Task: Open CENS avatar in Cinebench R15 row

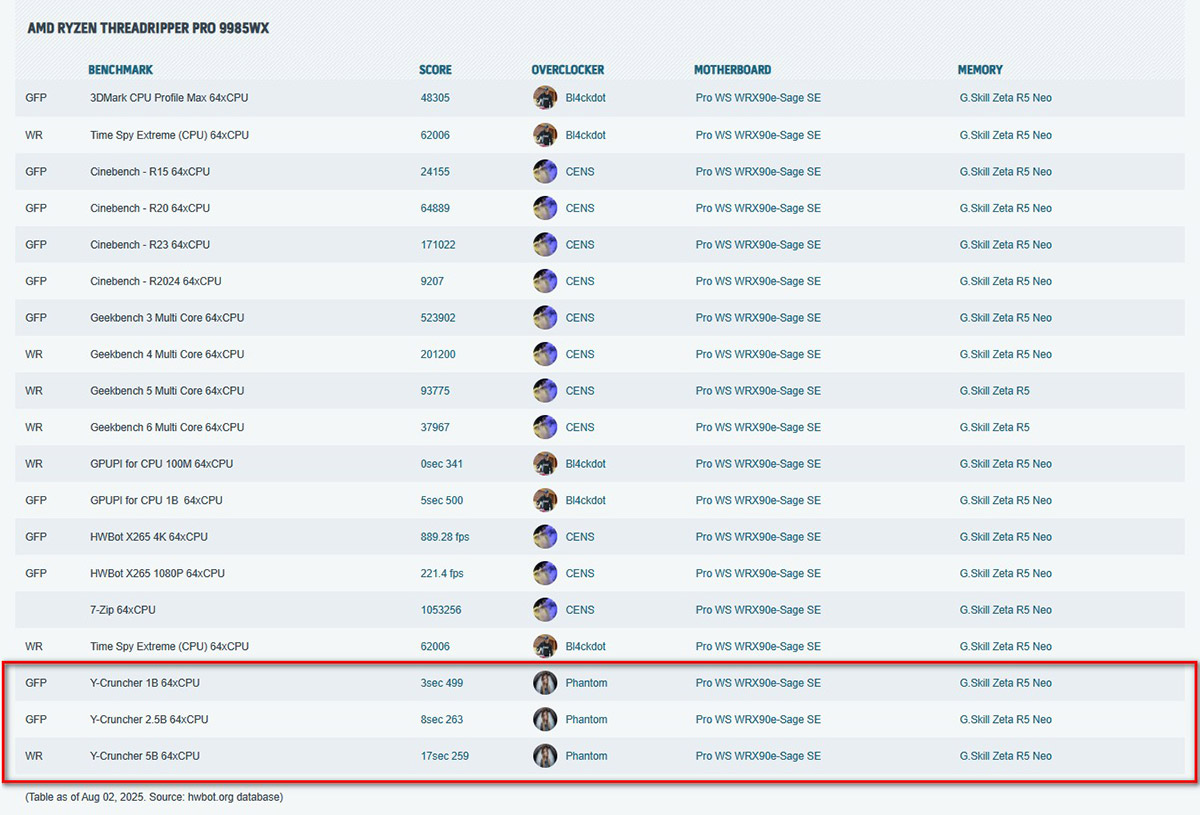Action: point(545,171)
